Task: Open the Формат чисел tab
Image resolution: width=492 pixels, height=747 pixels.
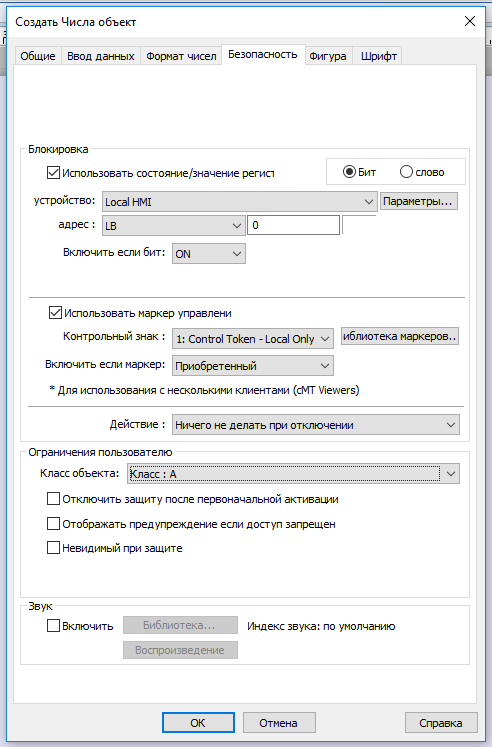Action: point(181,56)
